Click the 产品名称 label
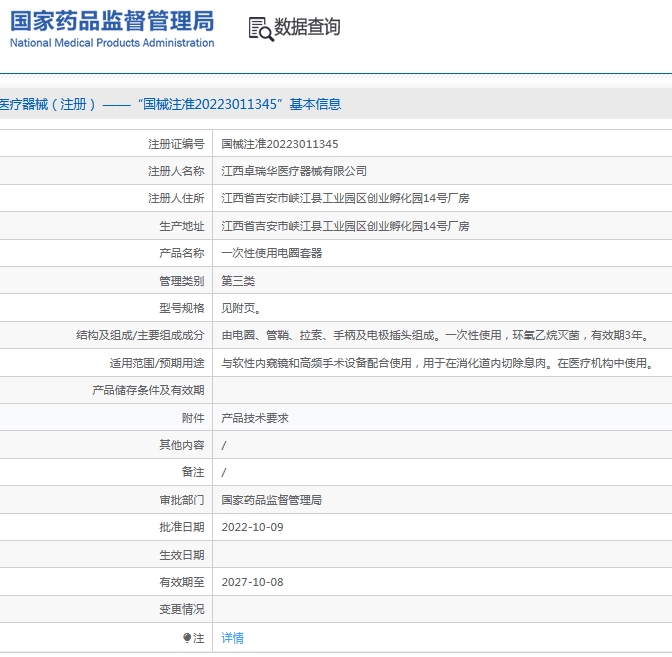The height and width of the screenshot is (657, 672). click(x=182, y=253)
